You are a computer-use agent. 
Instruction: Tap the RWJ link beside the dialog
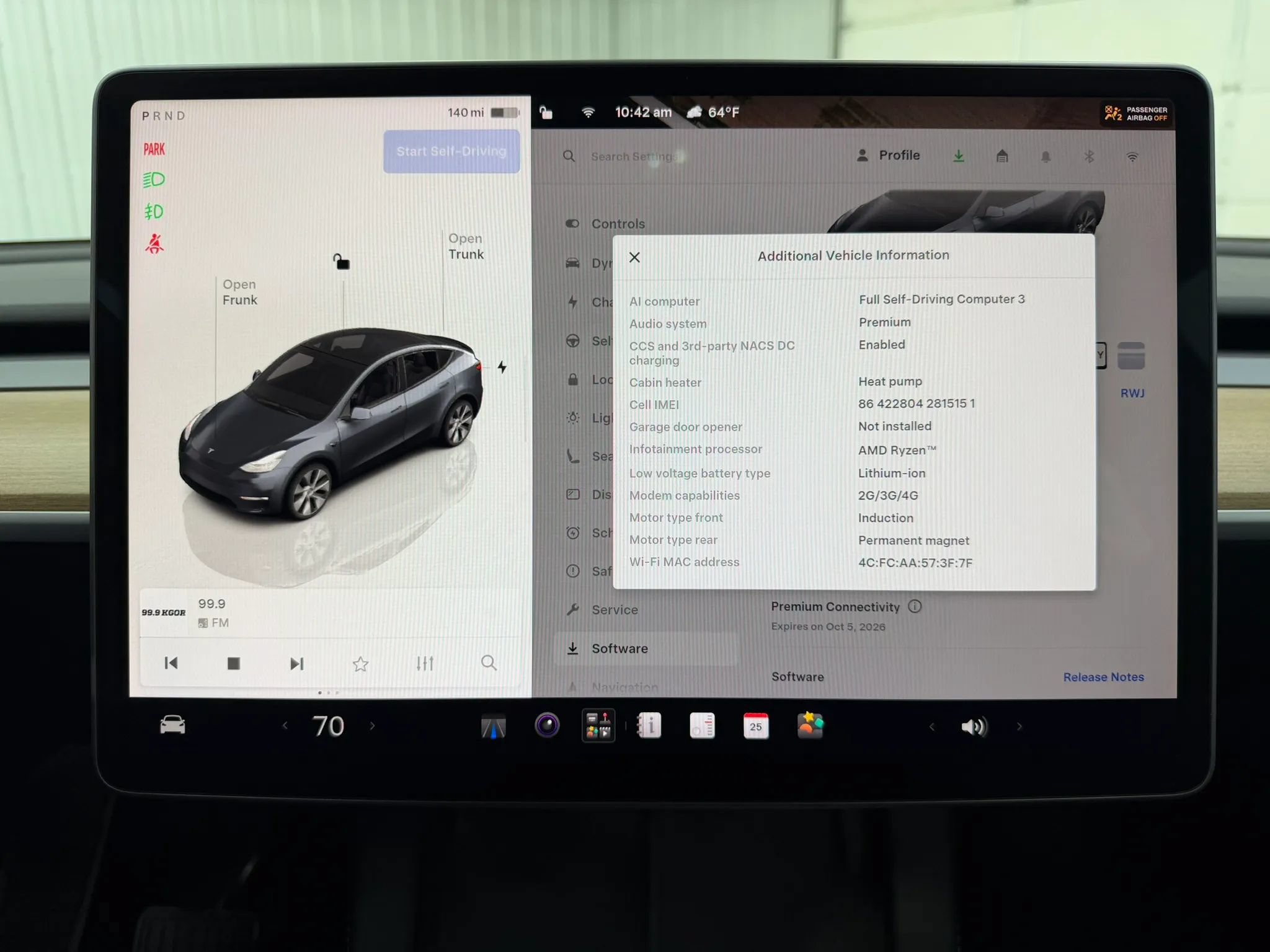click(1132, 393)
